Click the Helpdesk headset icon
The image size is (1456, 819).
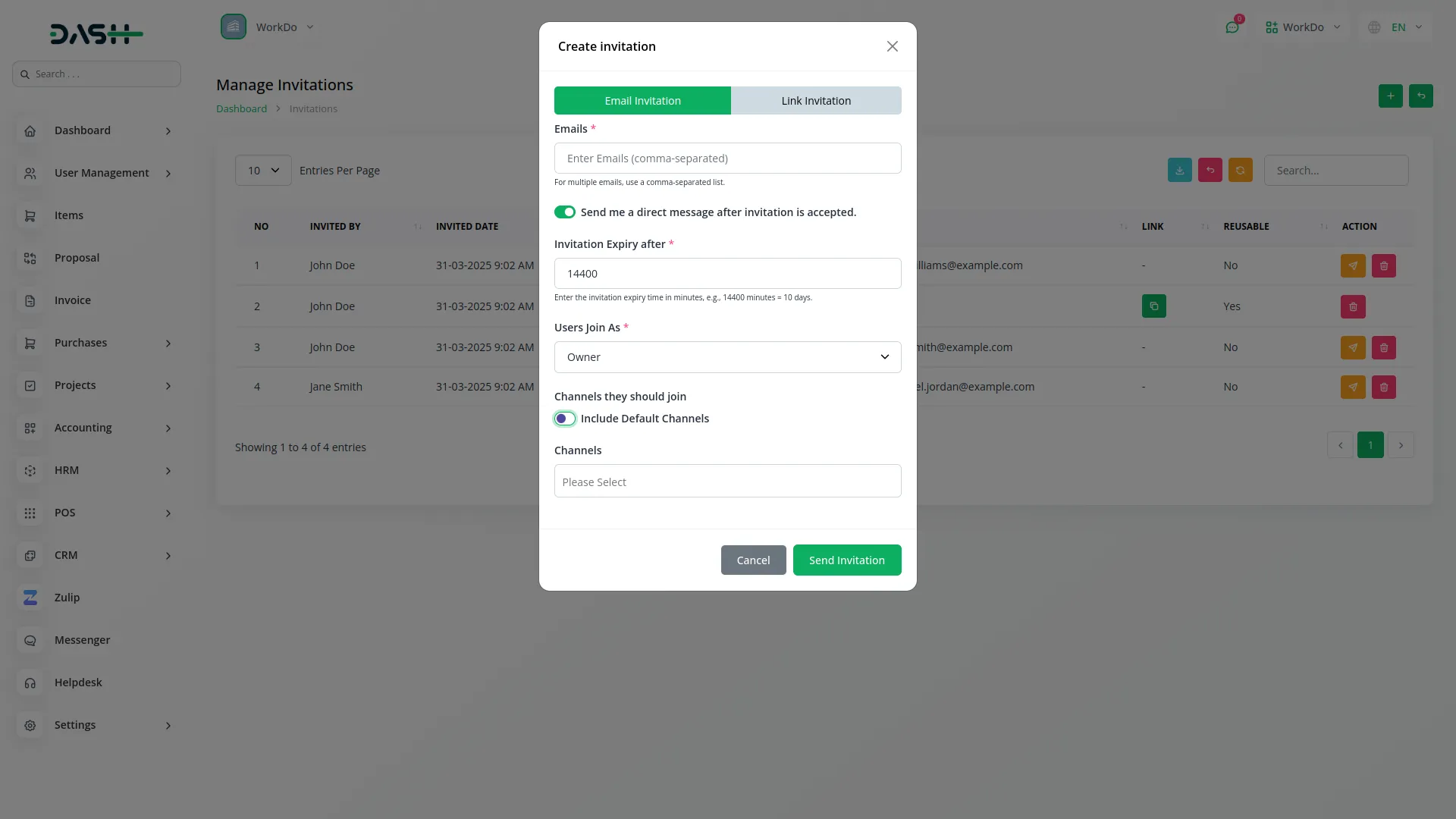click(x=30, y=682)
